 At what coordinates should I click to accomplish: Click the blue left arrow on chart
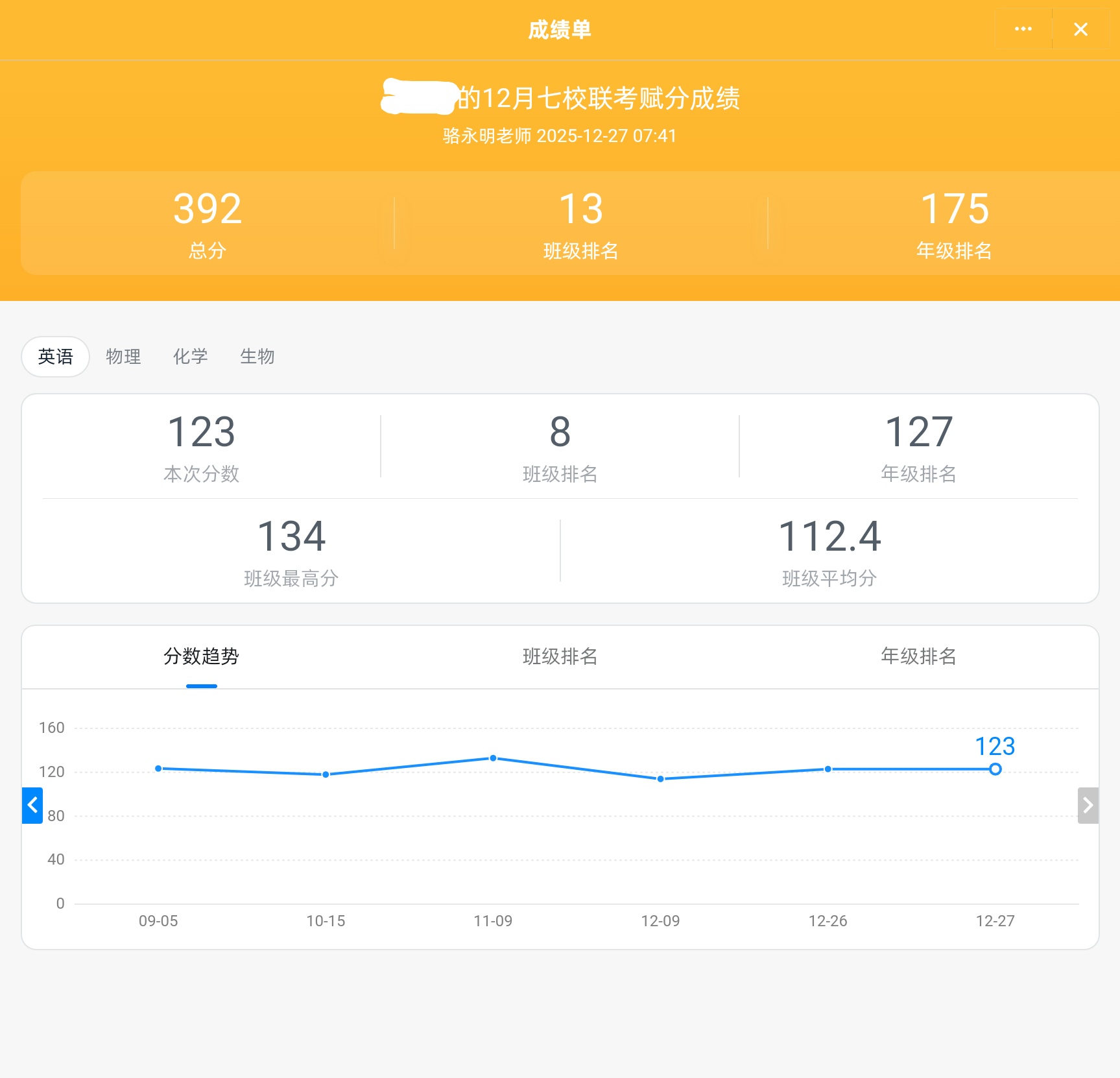pyautogui.click(x=32, y=806)
